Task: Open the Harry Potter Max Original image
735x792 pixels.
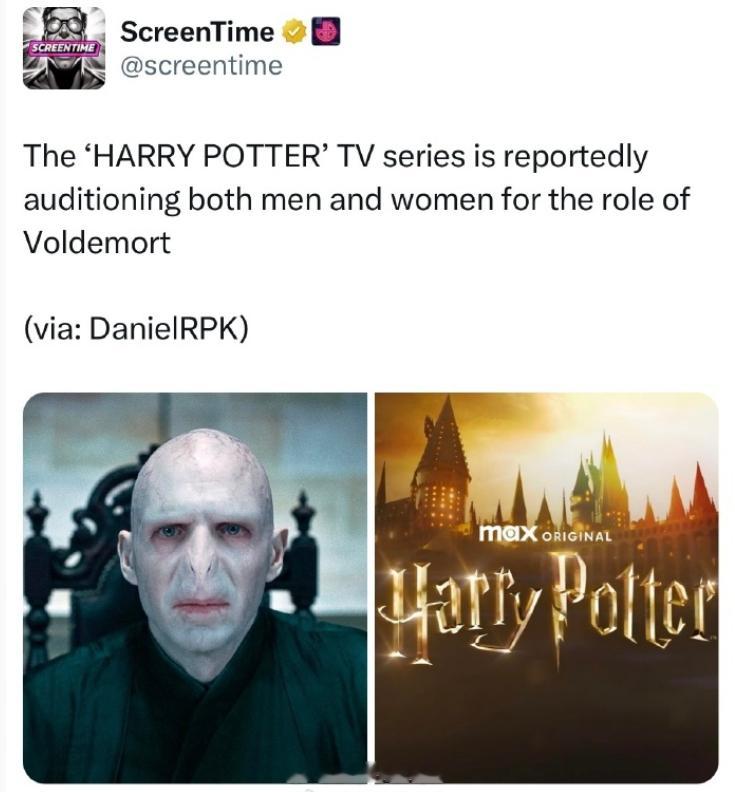Action: click(x=547, y=588)
